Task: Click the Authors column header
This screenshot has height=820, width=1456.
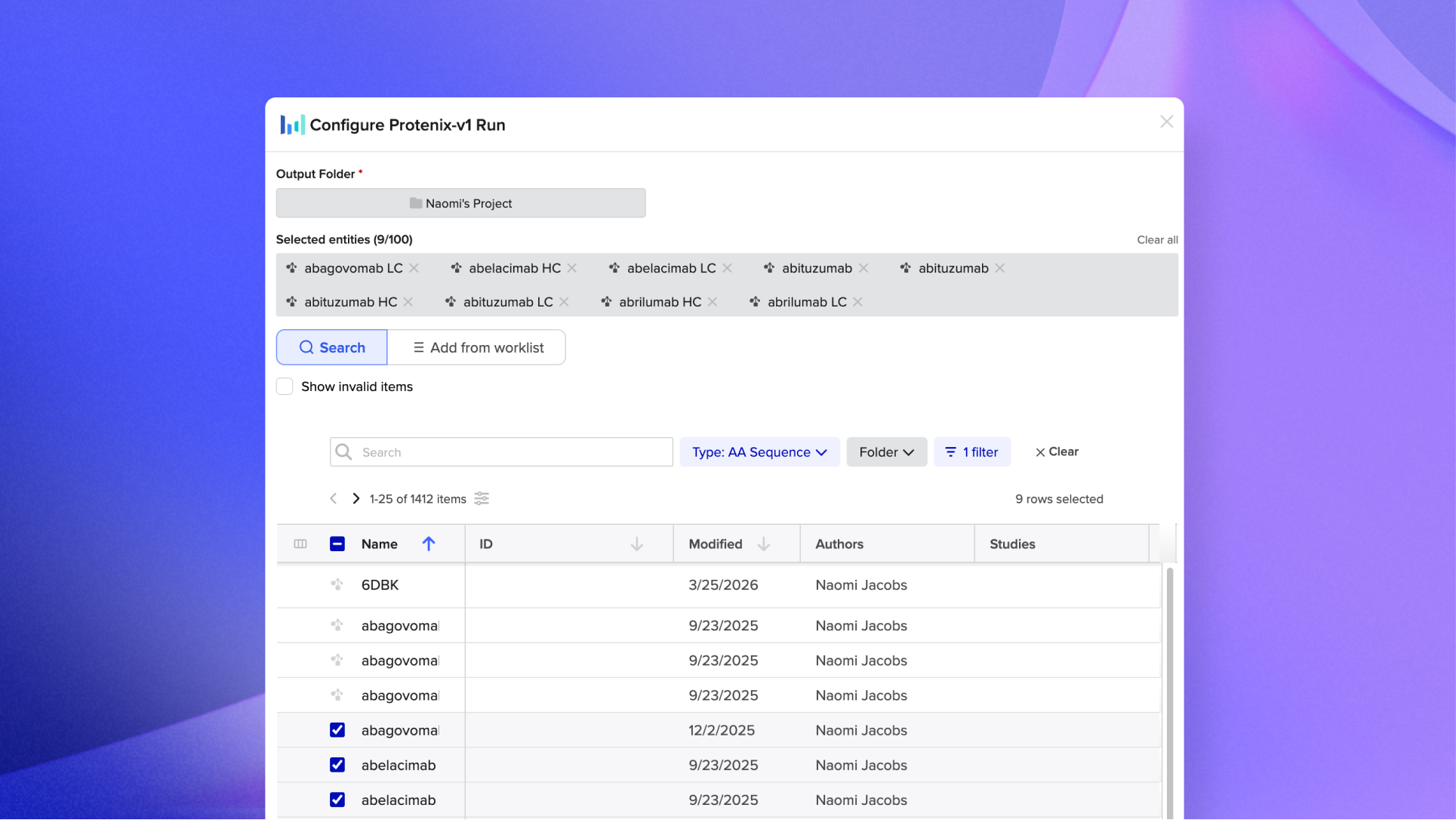Action: pyautogui.click(x=839, y=544)
